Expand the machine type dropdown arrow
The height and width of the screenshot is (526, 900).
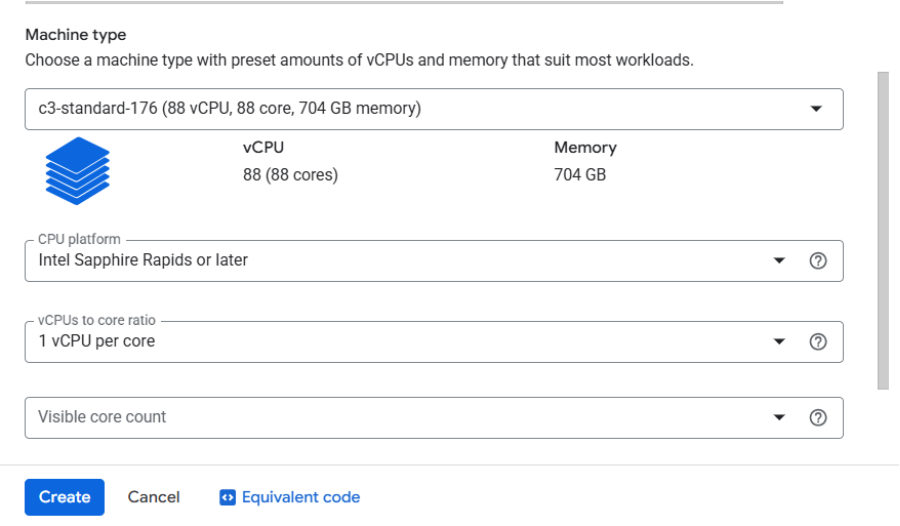[x=815, y=109]
